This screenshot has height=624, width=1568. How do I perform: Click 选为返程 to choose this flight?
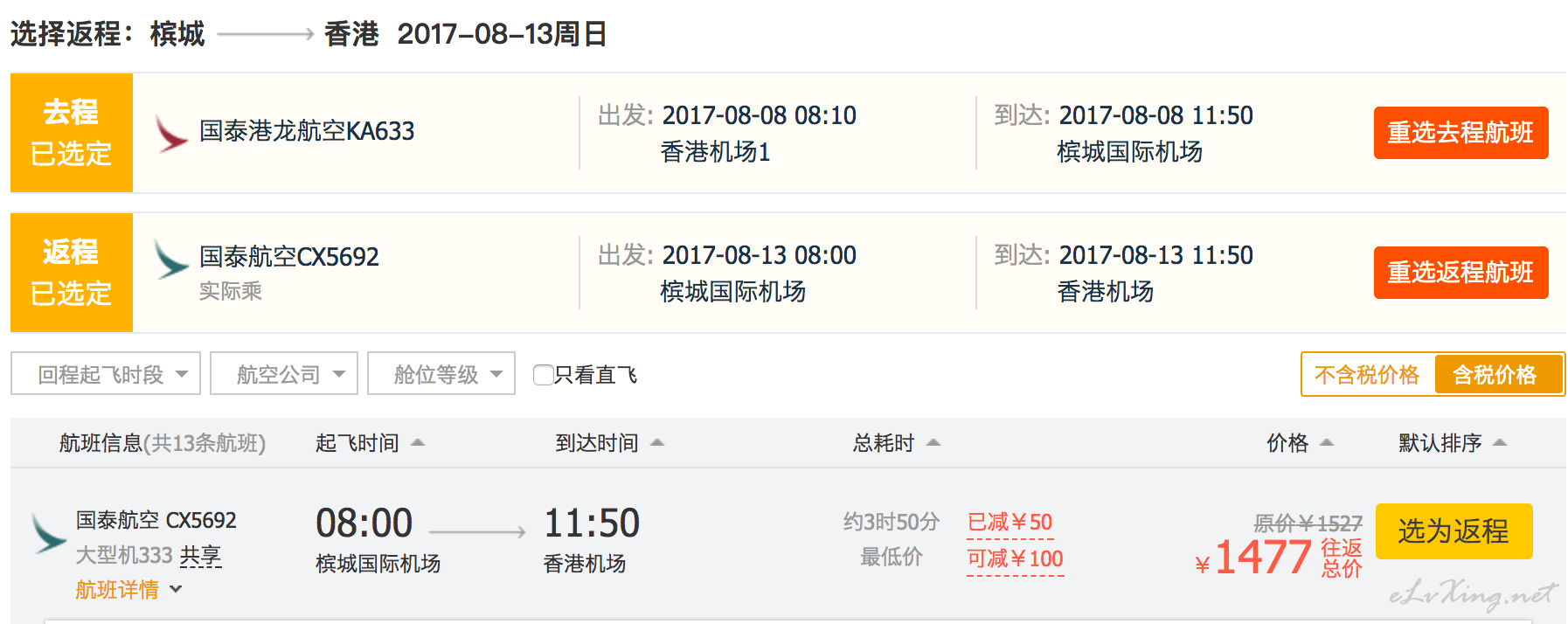(x=1454, y=531)
